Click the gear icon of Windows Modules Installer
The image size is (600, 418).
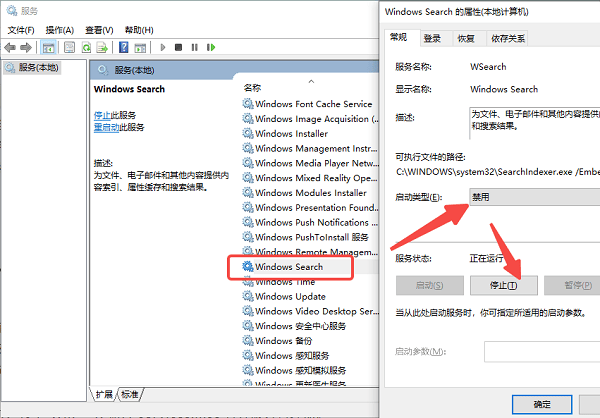248,193
